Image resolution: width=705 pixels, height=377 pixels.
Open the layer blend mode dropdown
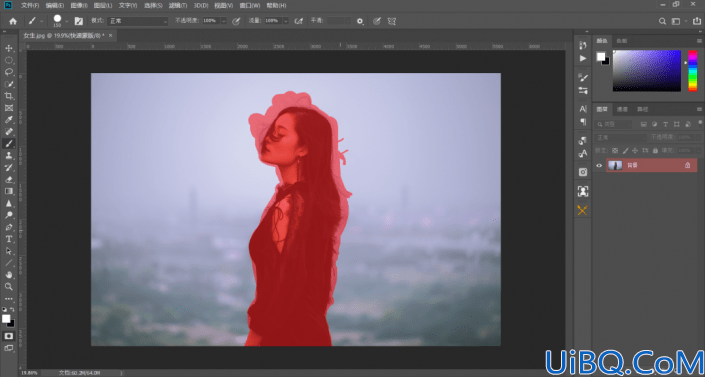point(620,137)
